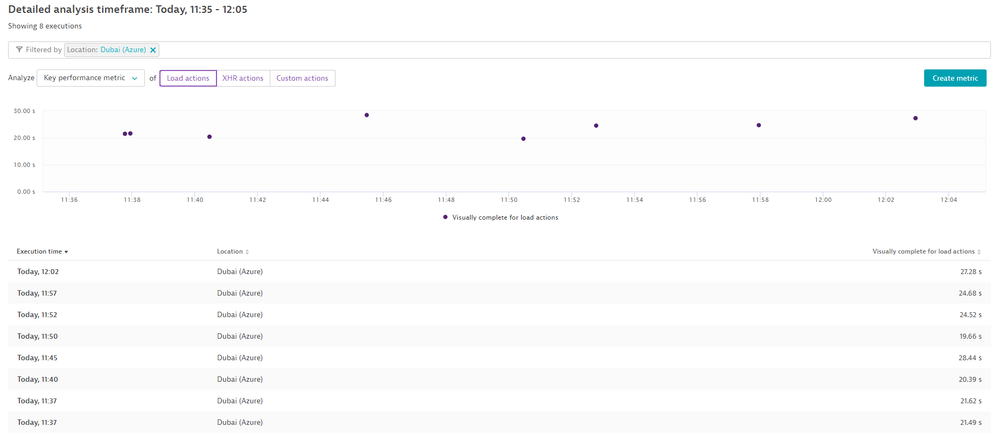Toggle Visually complete legend series
This screenshot has height=435, width=999.
coord(500,217)
